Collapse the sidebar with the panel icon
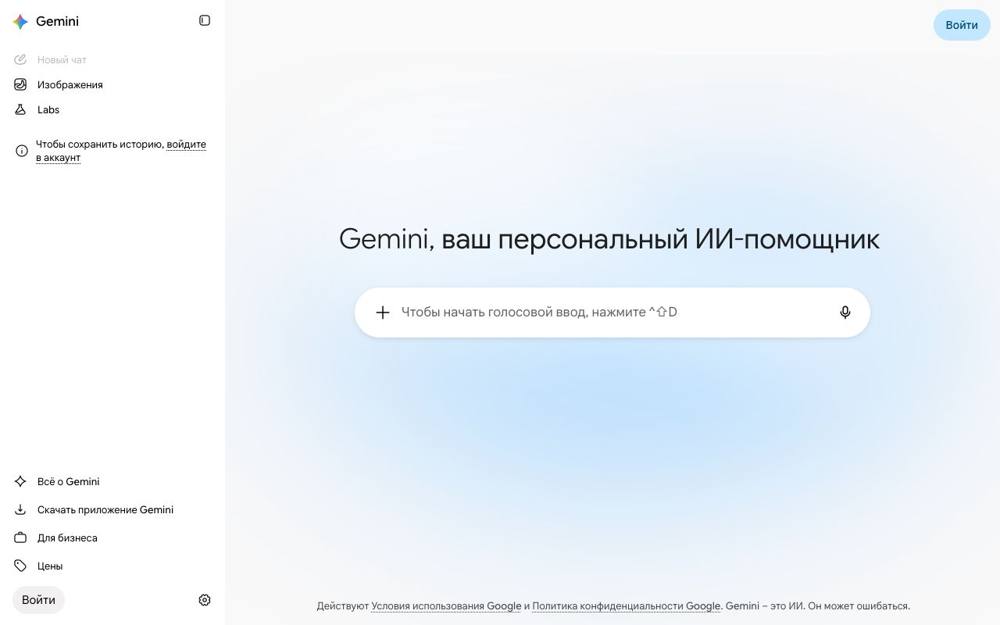The height and width of the screenshot is (625, 1000). tap(204, 20)
